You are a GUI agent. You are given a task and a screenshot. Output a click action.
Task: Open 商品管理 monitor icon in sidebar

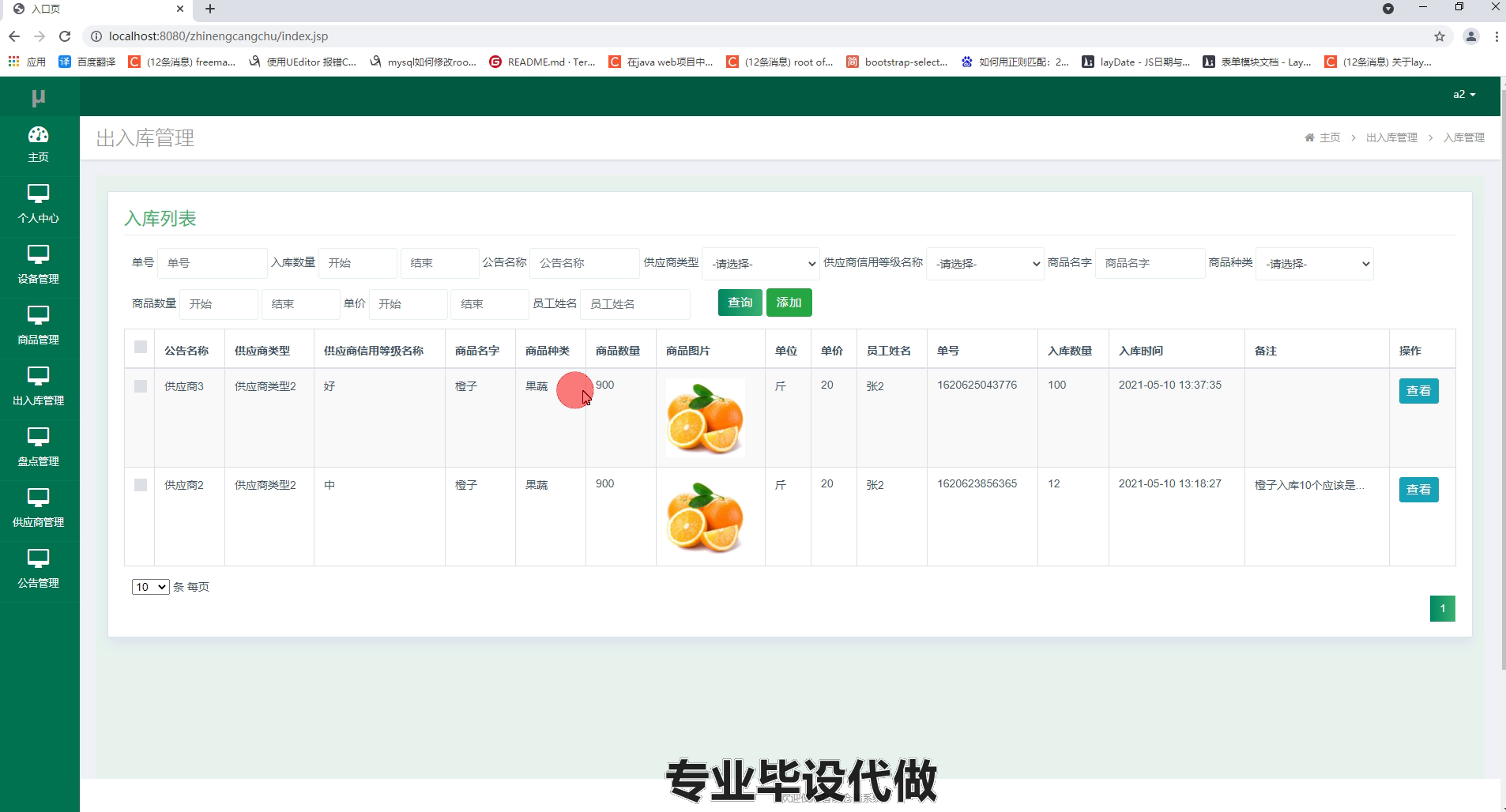click(38, 315)
